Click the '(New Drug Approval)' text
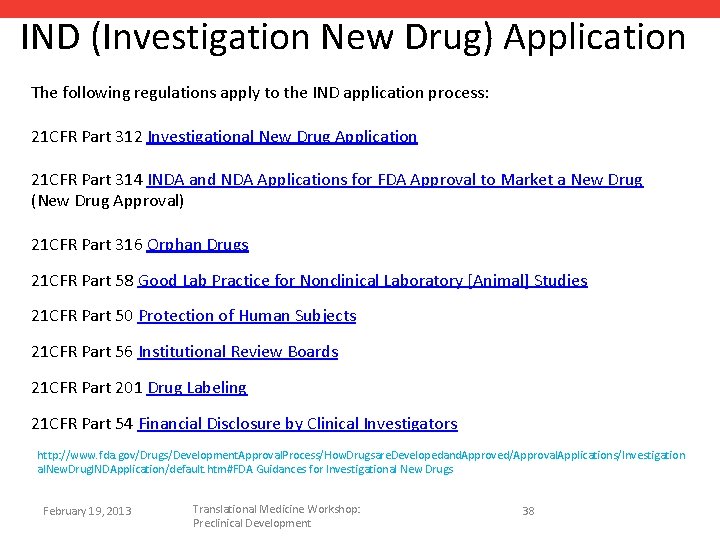This screenshot has width=720, height=540. point(107,201)
